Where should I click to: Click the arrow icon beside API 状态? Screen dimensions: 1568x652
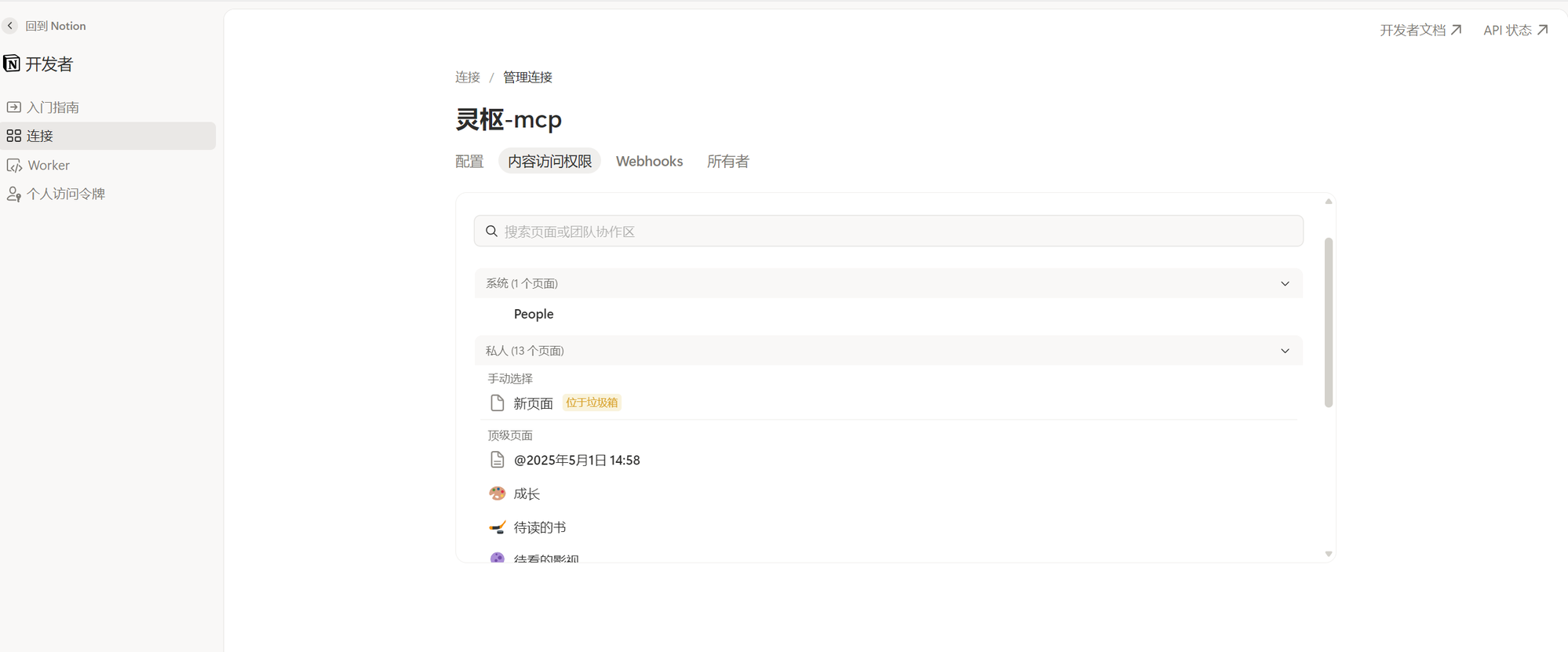(1542, 30)
